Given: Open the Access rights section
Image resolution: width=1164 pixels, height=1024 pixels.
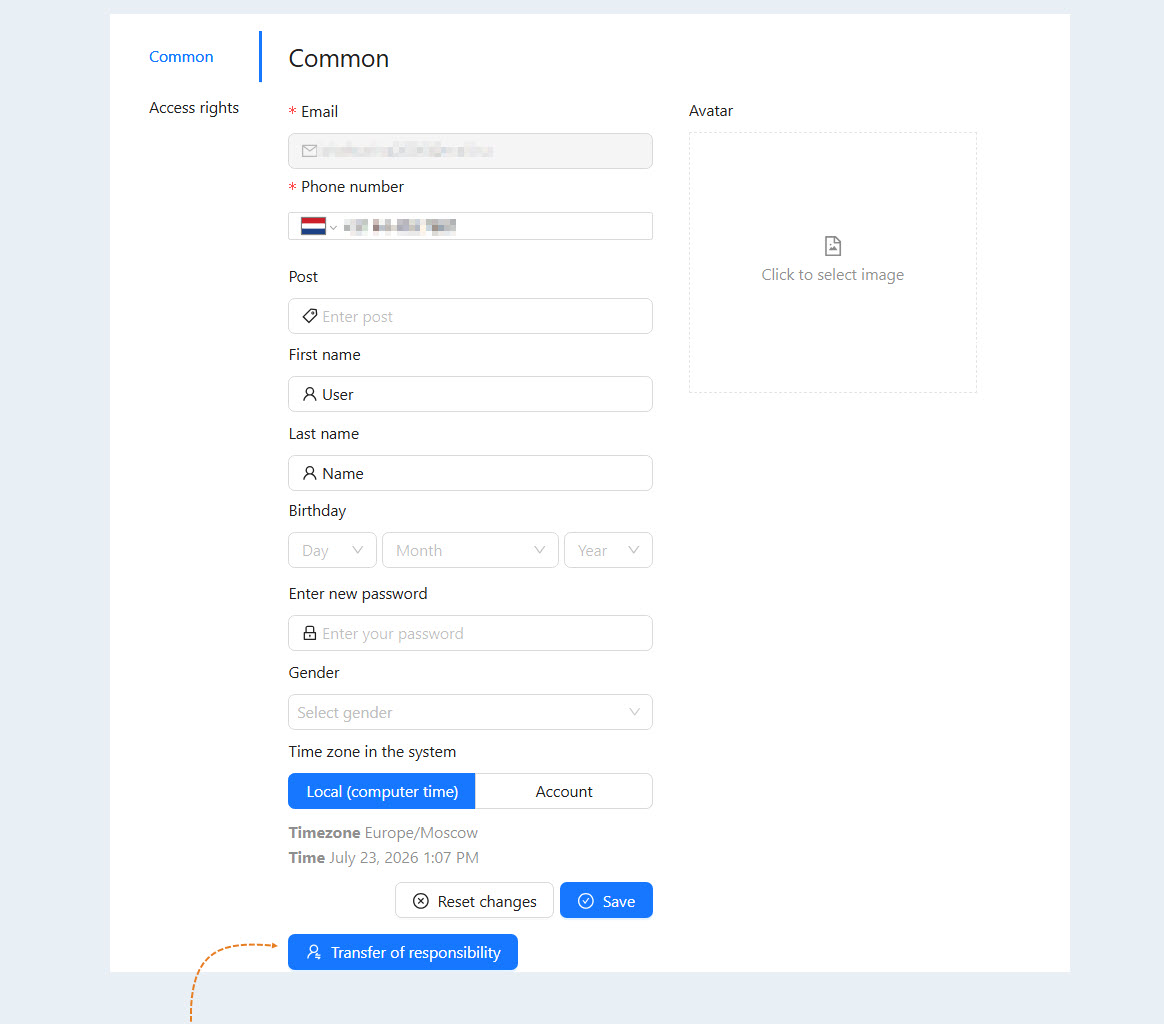Looking at the screenshot, I should pyautogui.click(x=194, y=108).
